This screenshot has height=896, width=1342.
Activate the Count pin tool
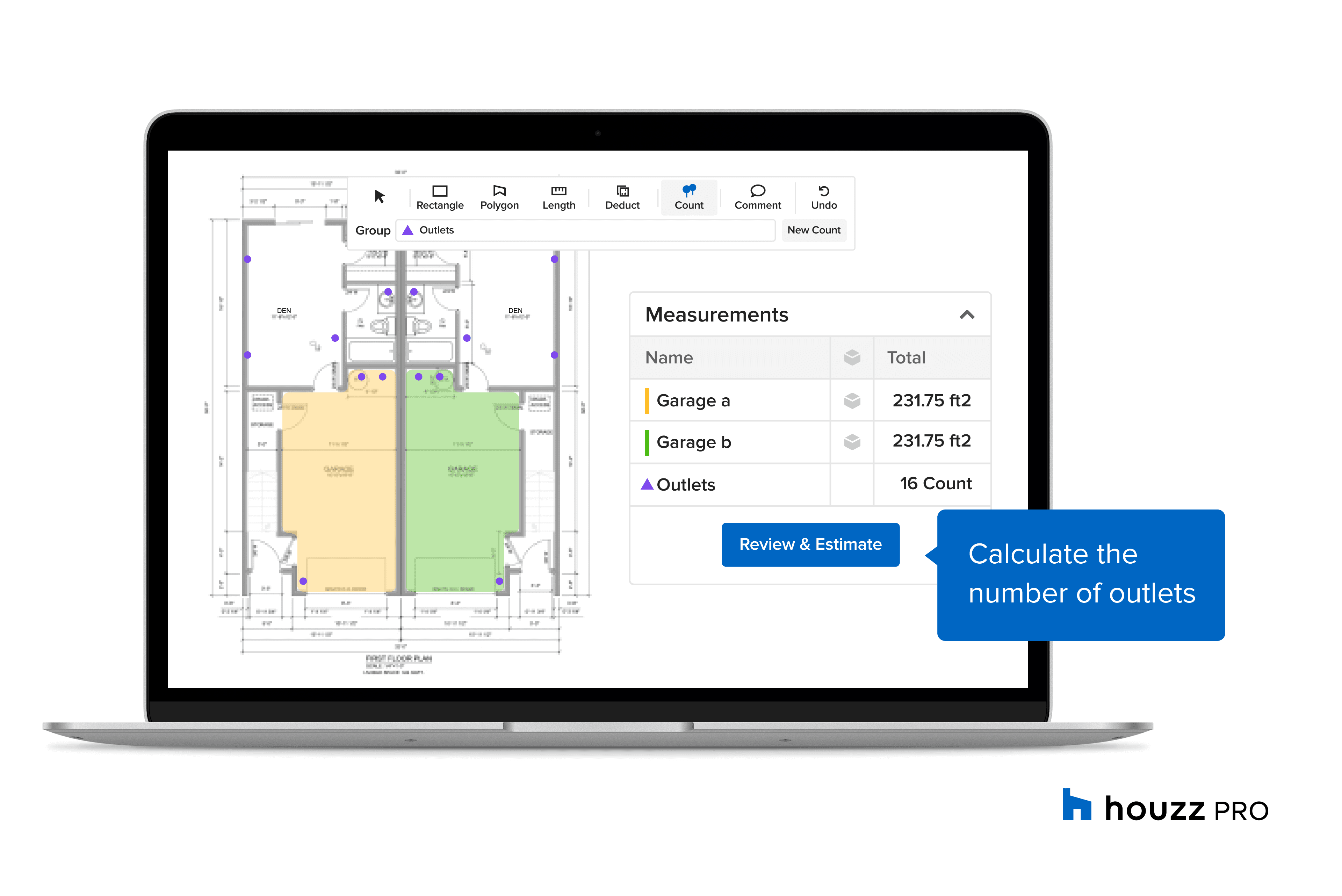[x=688, y=197]
